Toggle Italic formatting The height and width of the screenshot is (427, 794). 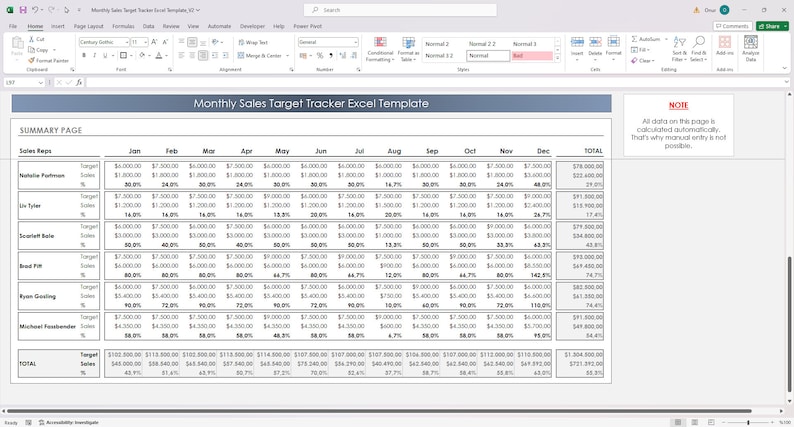coord(95,55)
